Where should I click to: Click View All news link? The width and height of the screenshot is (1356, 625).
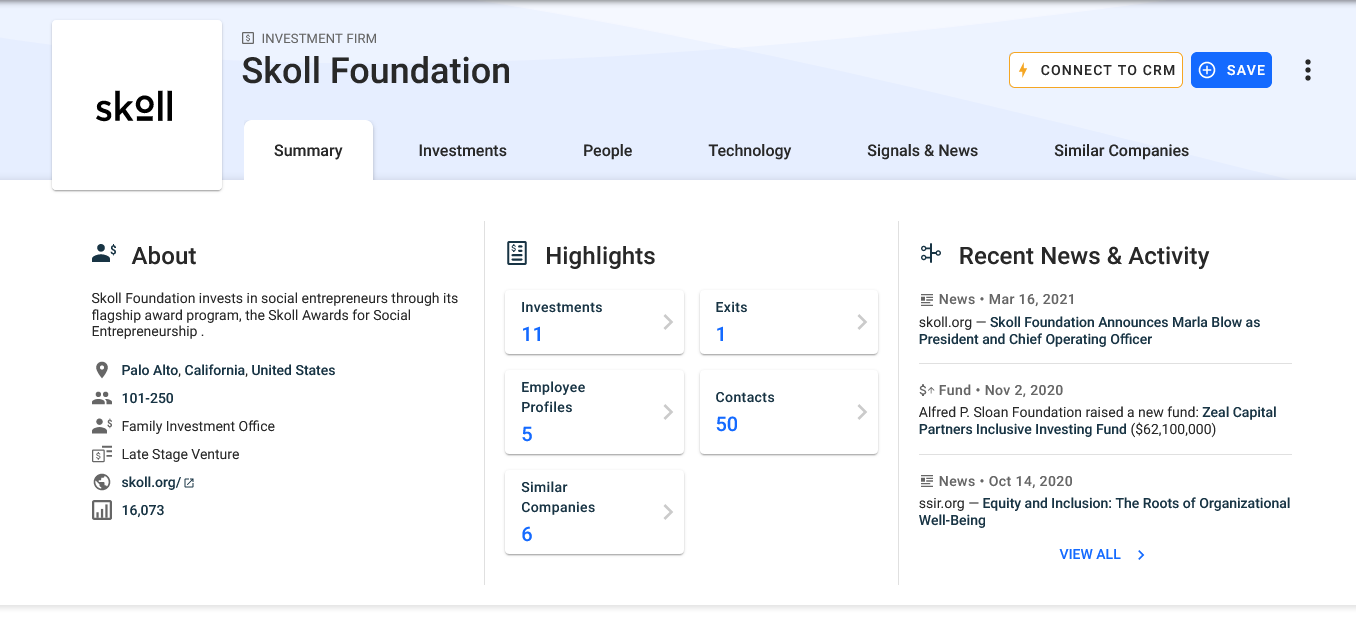[1090, 554]
